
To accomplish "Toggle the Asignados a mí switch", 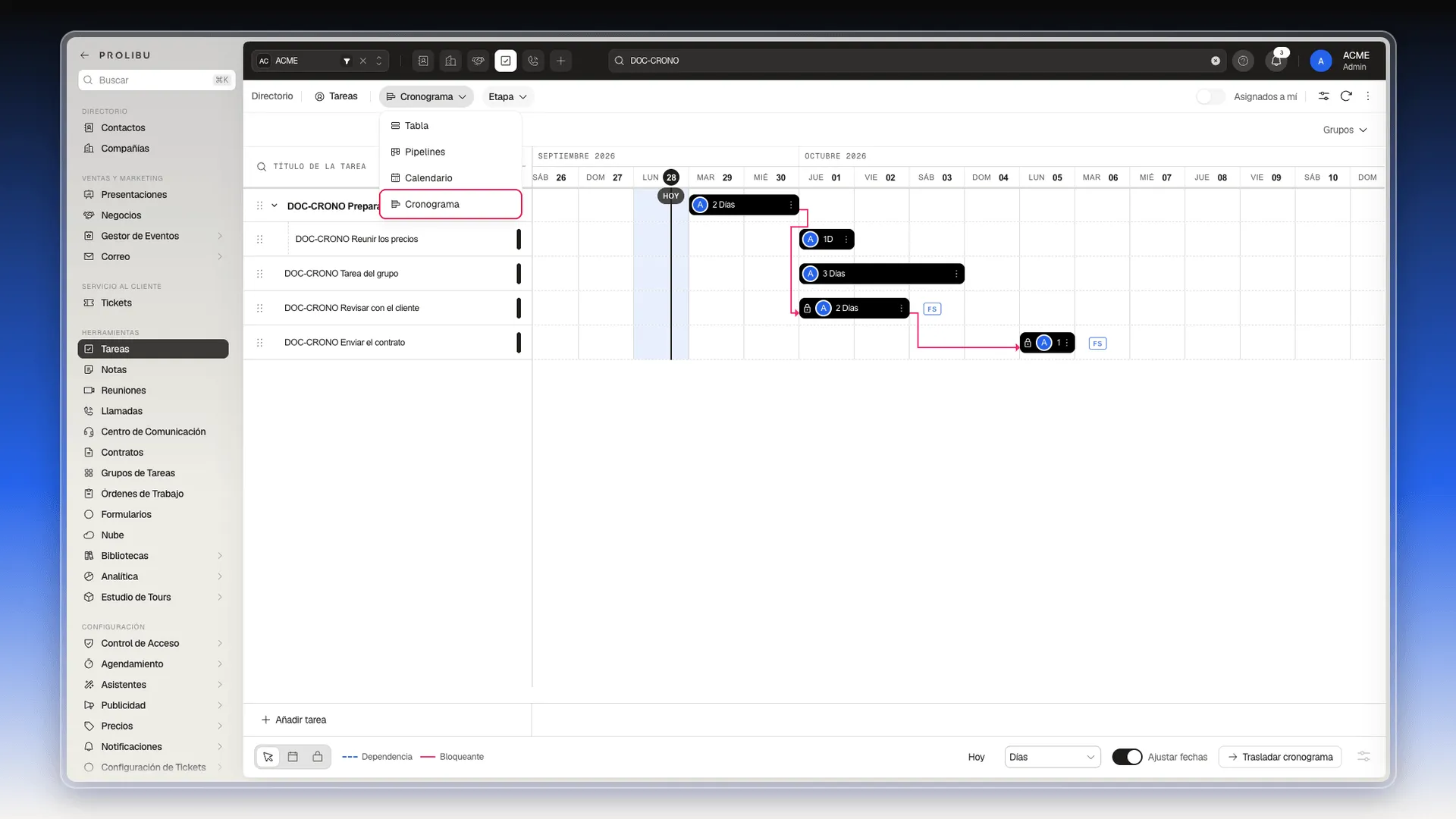I will click(1210, 96).
